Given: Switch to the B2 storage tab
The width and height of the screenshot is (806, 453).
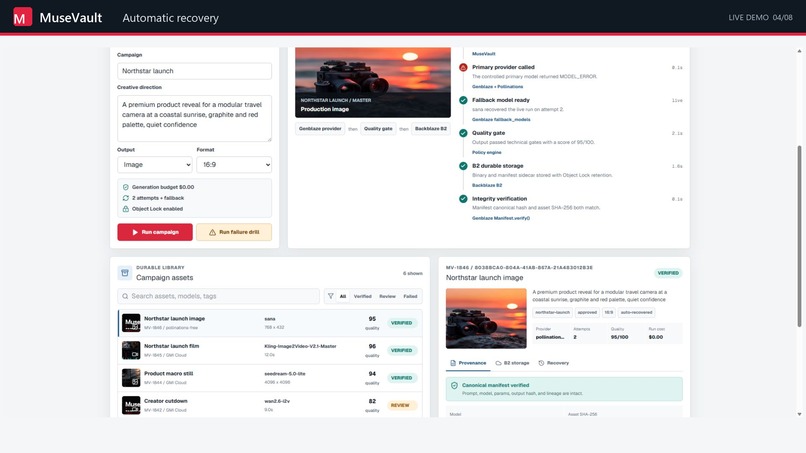Looking at the screenshot, I should pos(512,363).
